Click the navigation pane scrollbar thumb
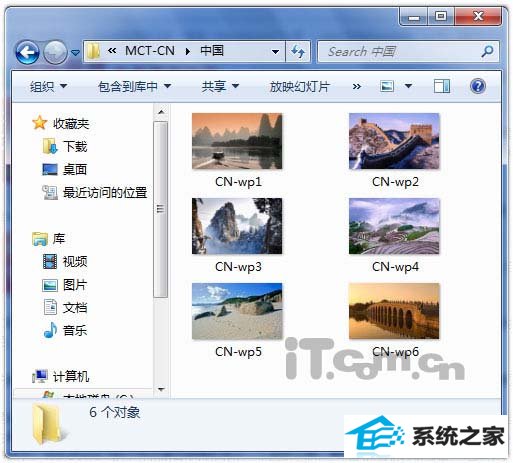 pos(161,209)
